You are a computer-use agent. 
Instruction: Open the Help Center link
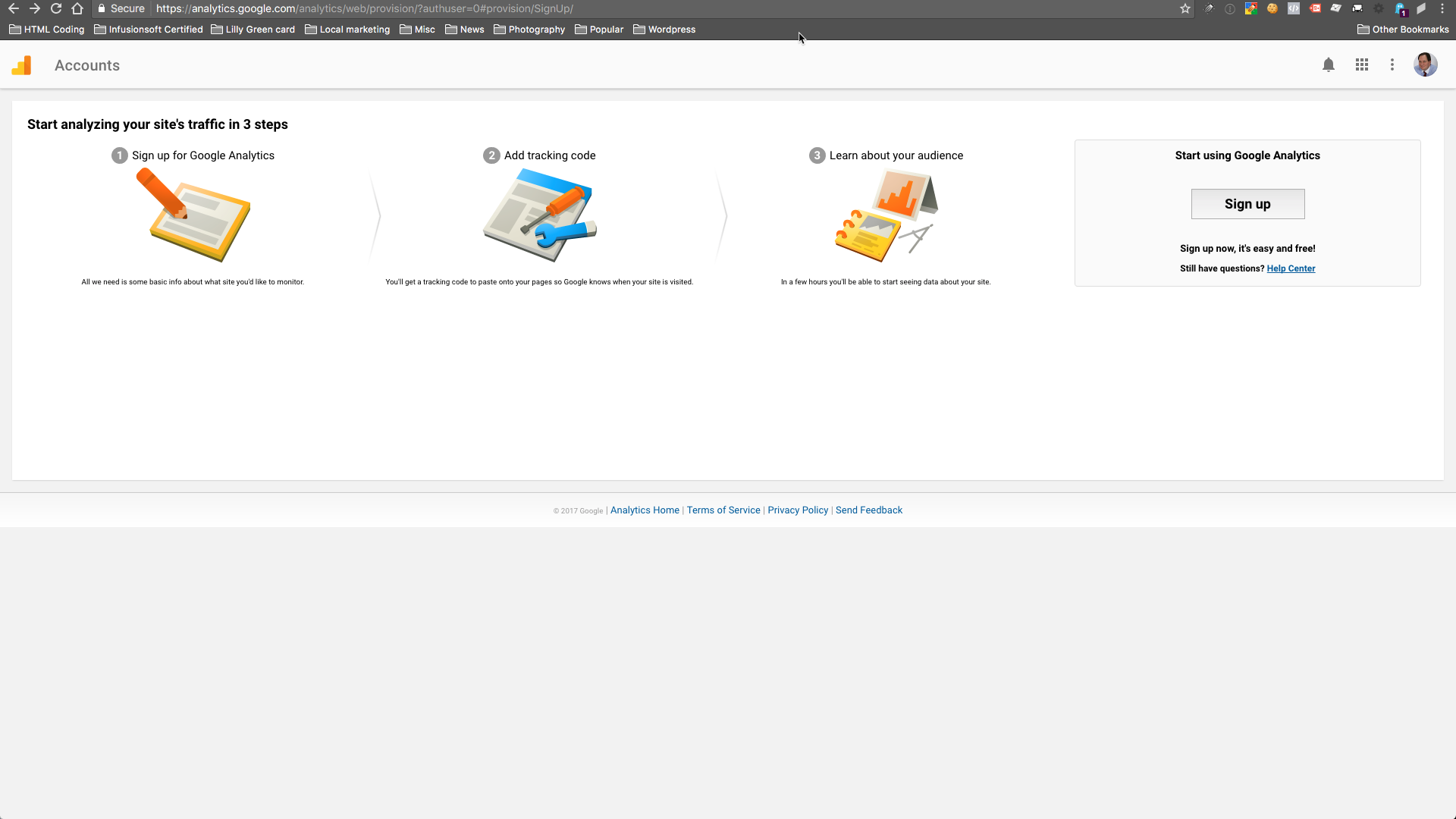coord(1291,268)
